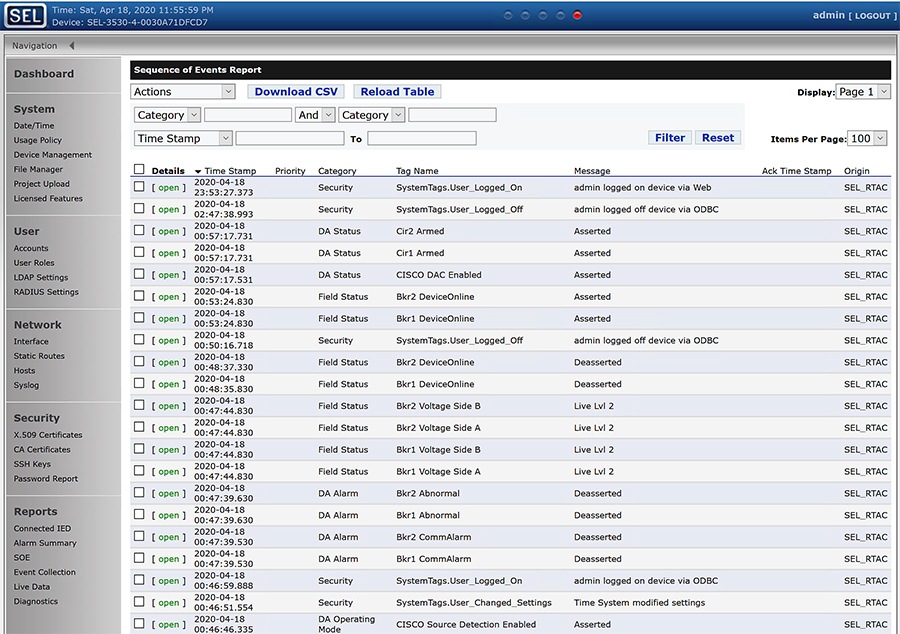Go to the Dashboard

(x=44, y=74)
